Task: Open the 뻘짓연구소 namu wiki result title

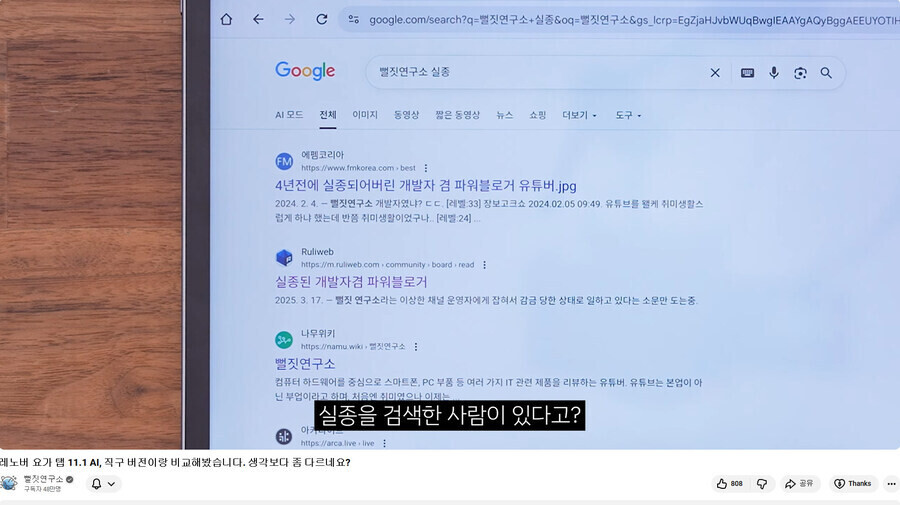Action: (305, 364)
